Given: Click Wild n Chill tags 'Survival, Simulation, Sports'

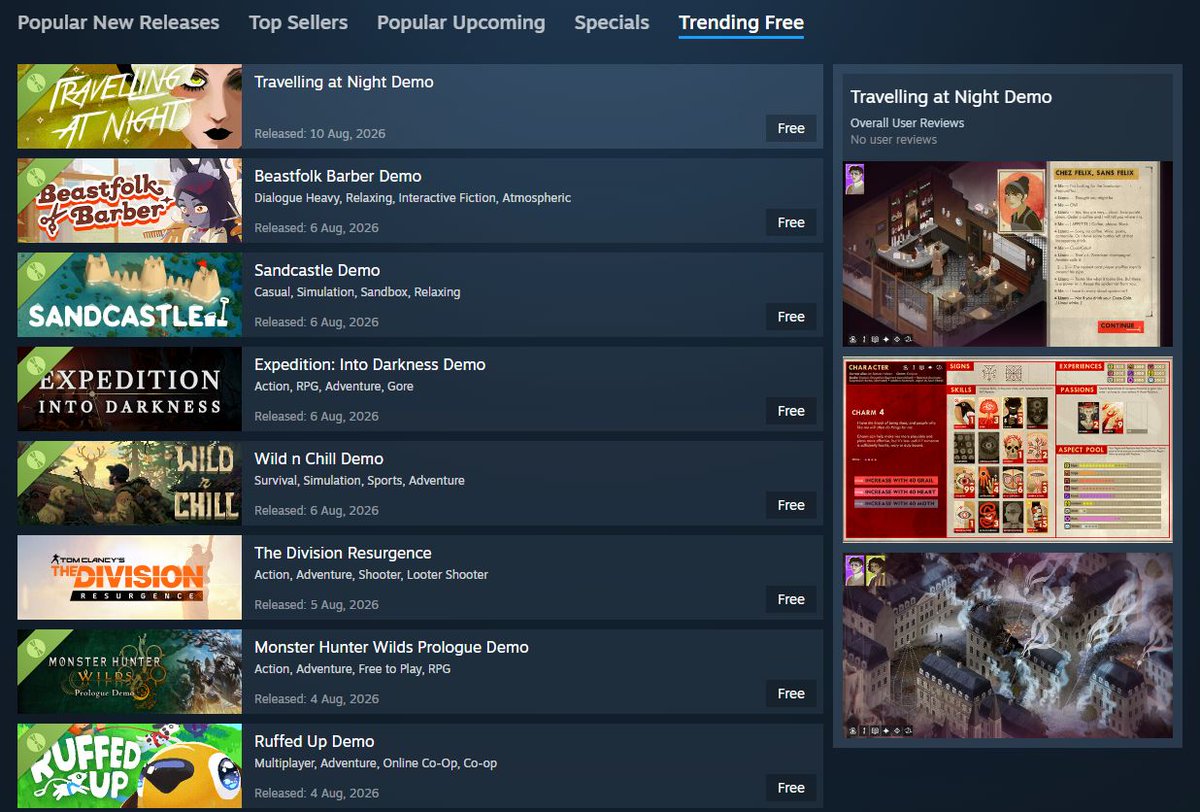Looking at the screenshot, I should (x=328, y=480).
